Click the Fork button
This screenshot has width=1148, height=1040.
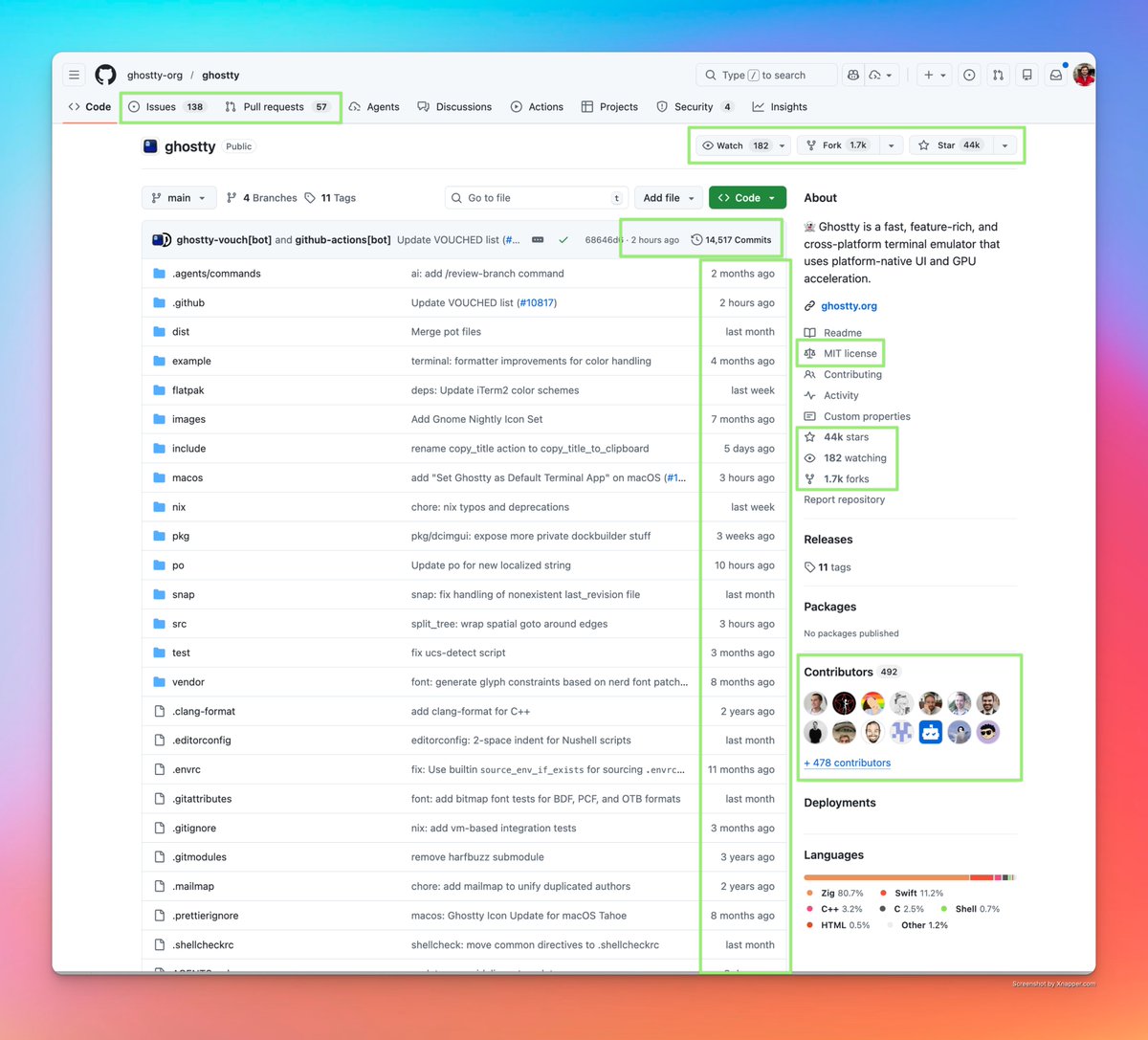click(837, 145)
